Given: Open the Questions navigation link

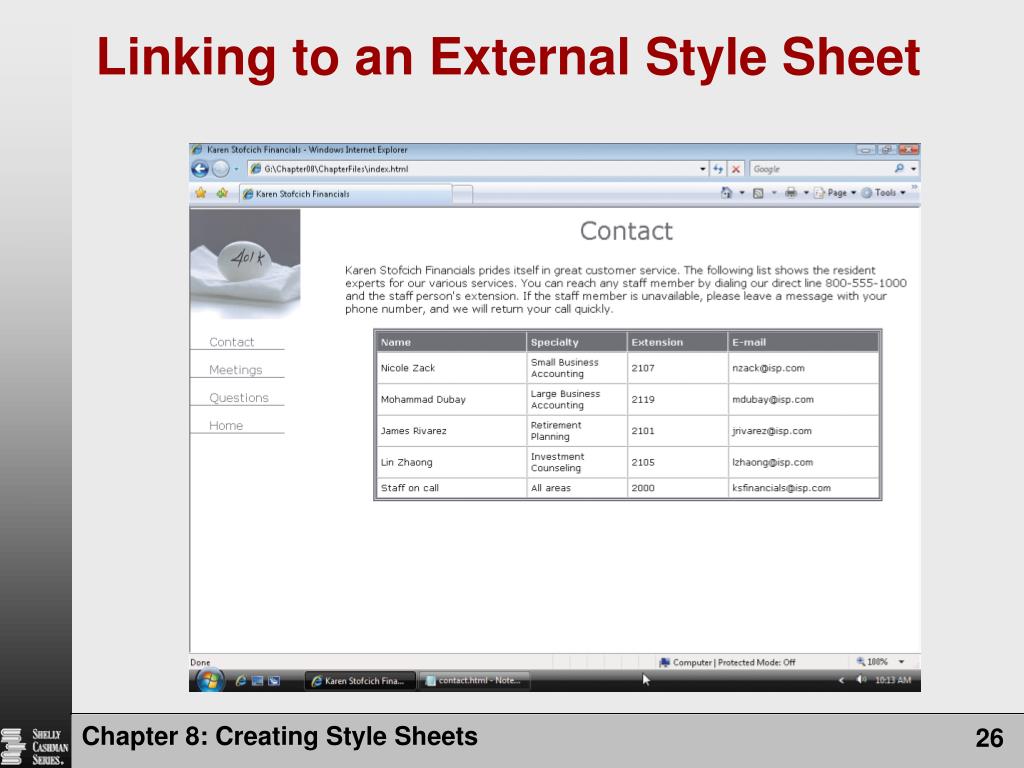Looking at the screenshot, I should click(x=239, y=398).
